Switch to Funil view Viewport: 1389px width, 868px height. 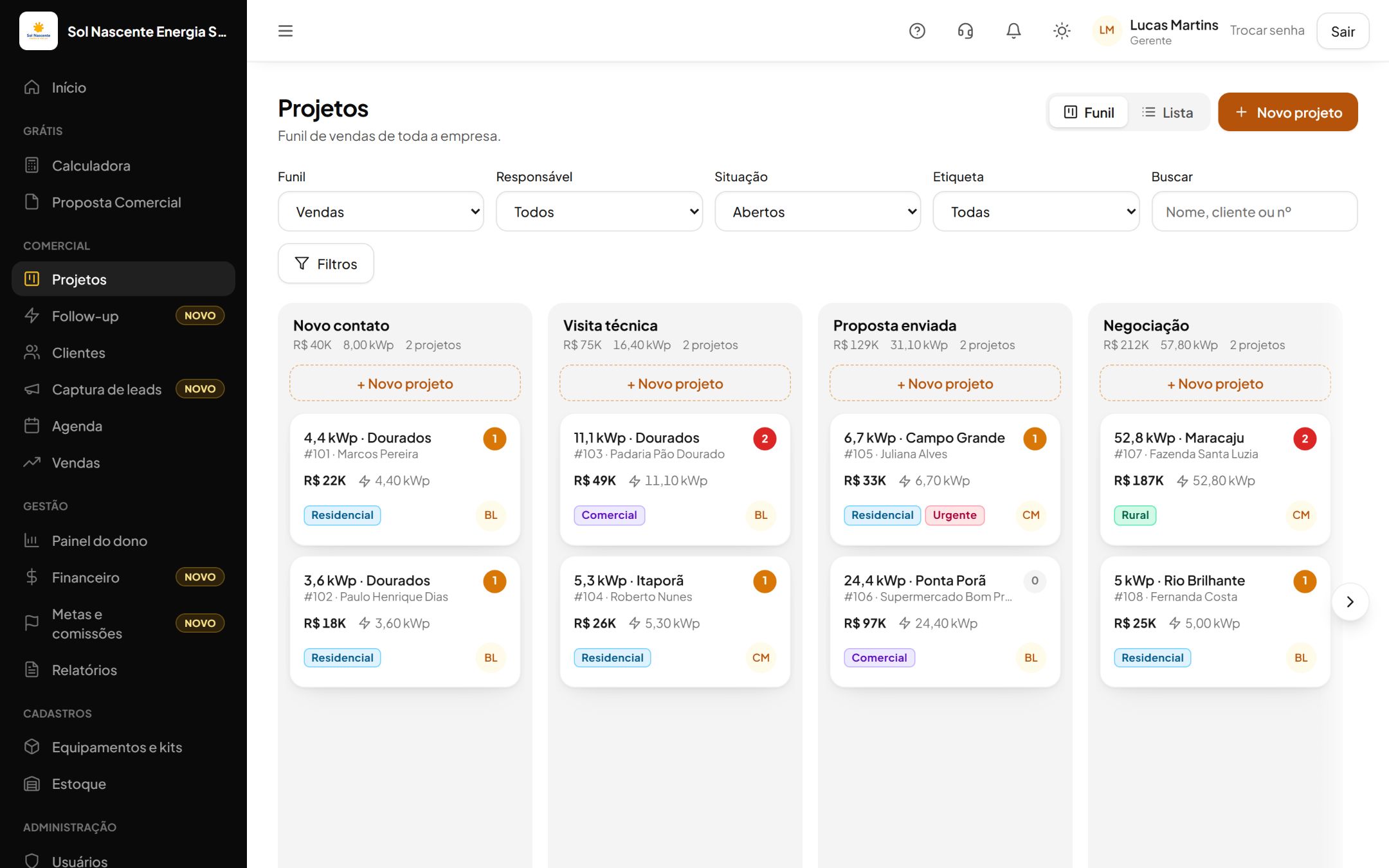pos(1088,113)
